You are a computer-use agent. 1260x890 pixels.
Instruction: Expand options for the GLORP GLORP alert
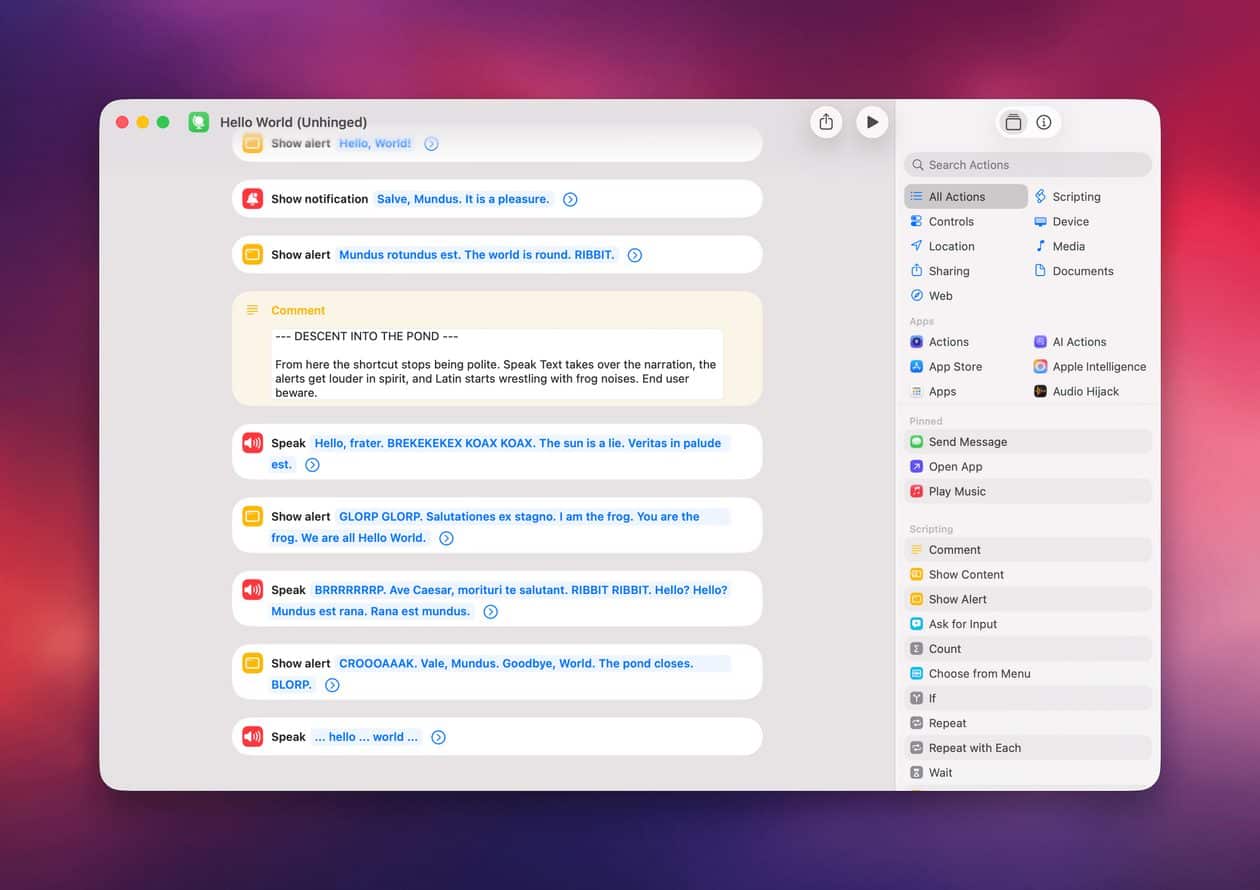point(446,538)
